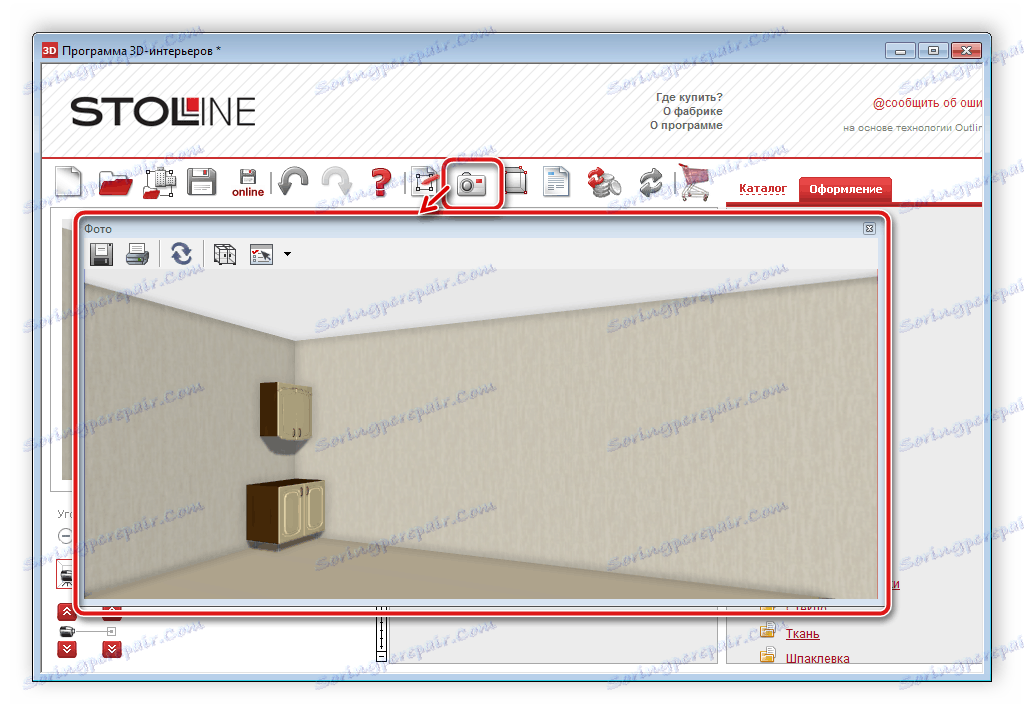Click the round minus zoom button
1024x714 pixels.
65,536
